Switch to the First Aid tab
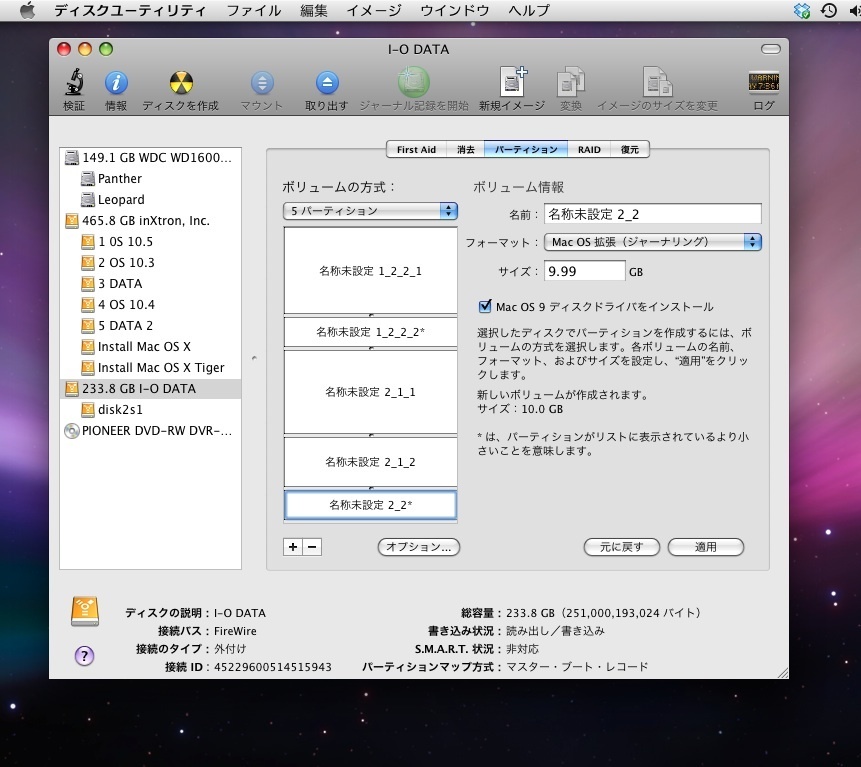861x767 pixels. point(416,149)
